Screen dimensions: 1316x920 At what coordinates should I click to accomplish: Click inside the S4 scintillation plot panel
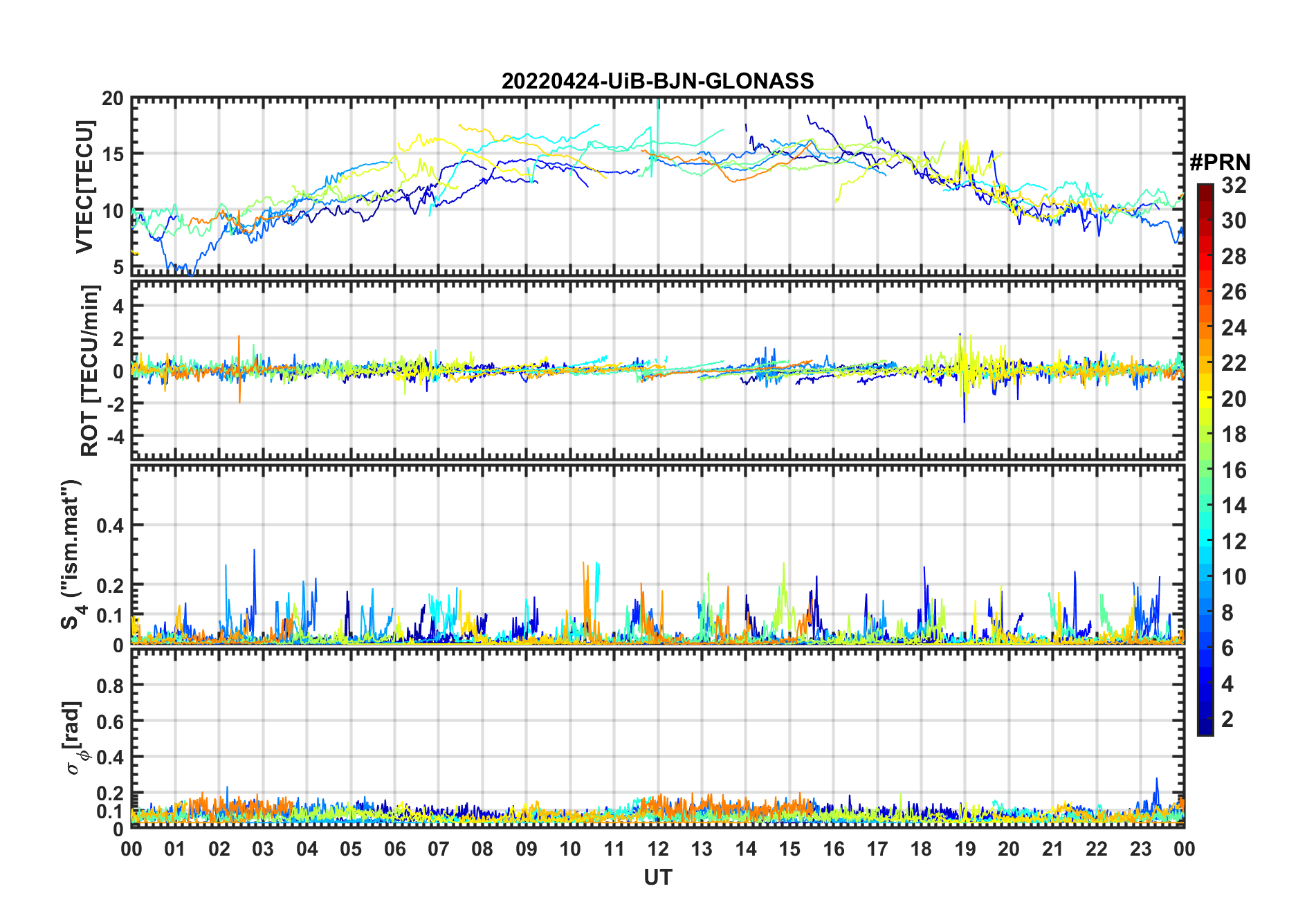(657, 554)
